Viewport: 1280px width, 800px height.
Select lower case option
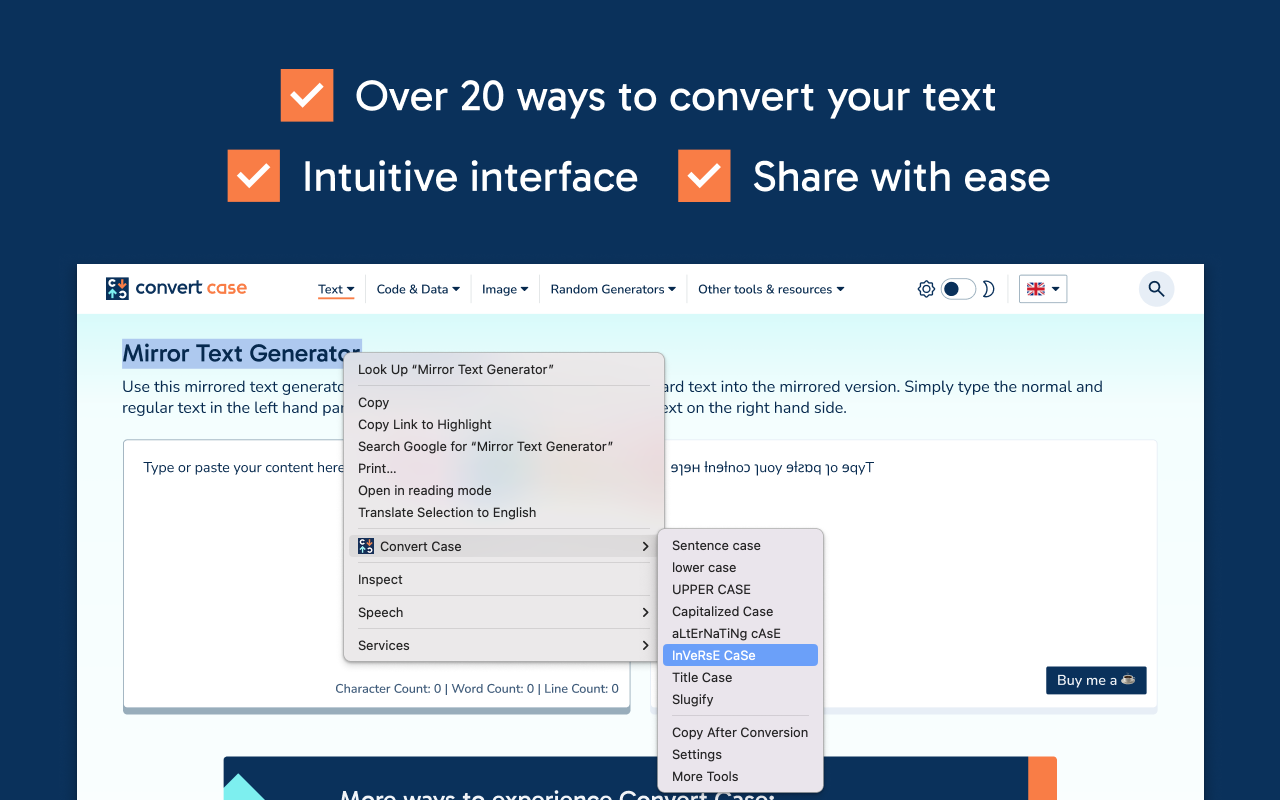point(740,567)
